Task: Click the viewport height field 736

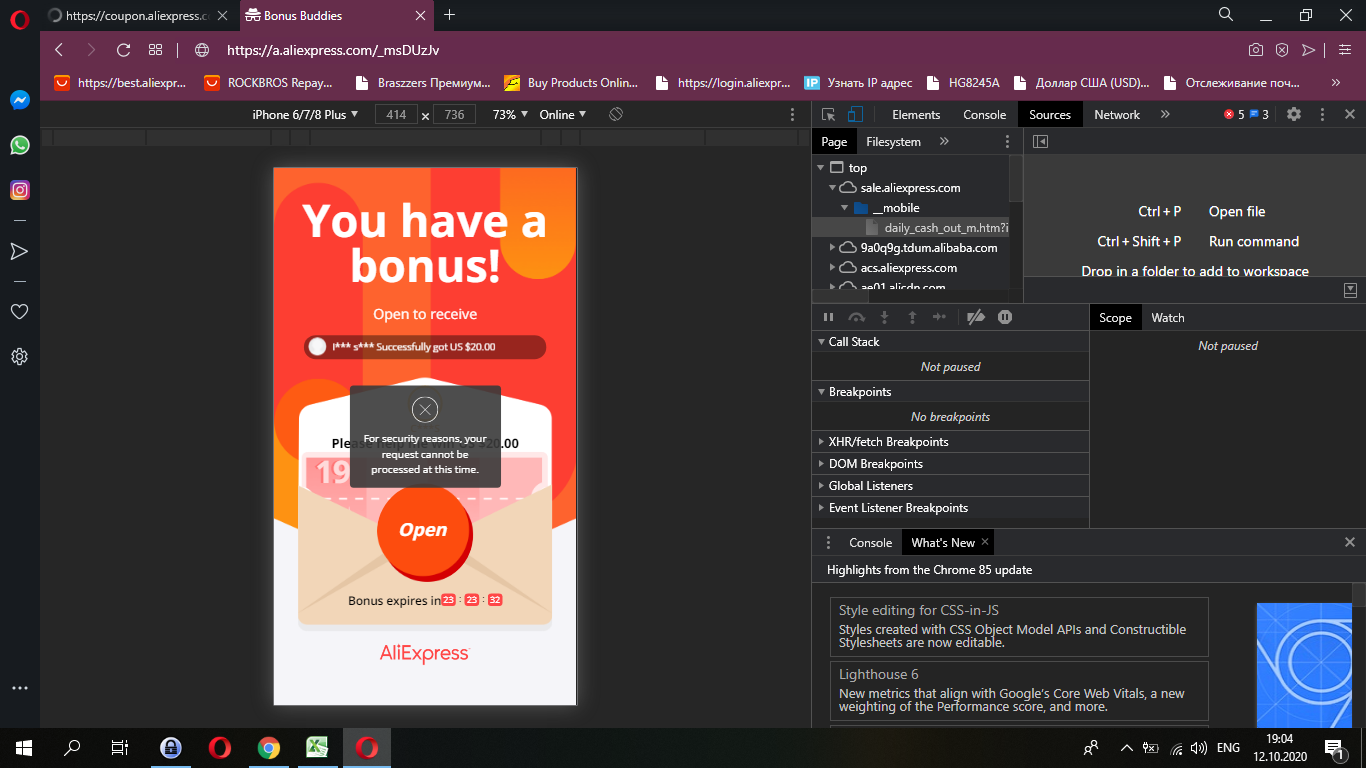Action: point(454,114)
